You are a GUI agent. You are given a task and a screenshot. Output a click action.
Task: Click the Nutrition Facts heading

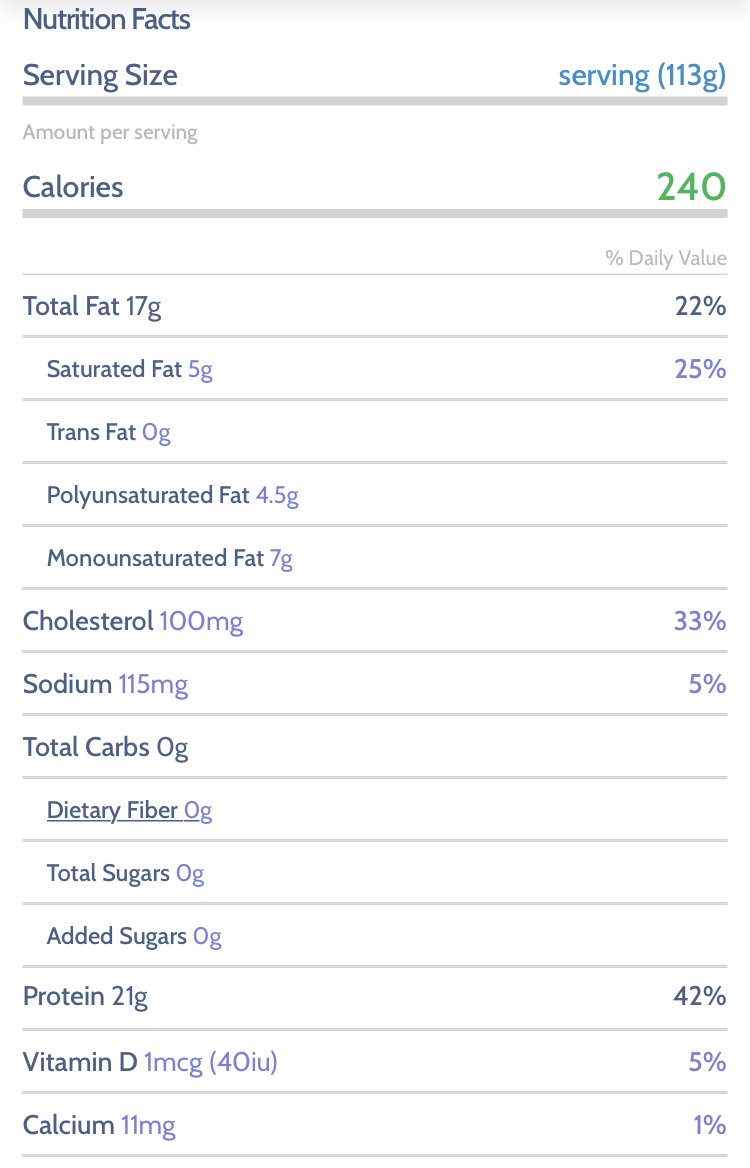tap(107, 19)
